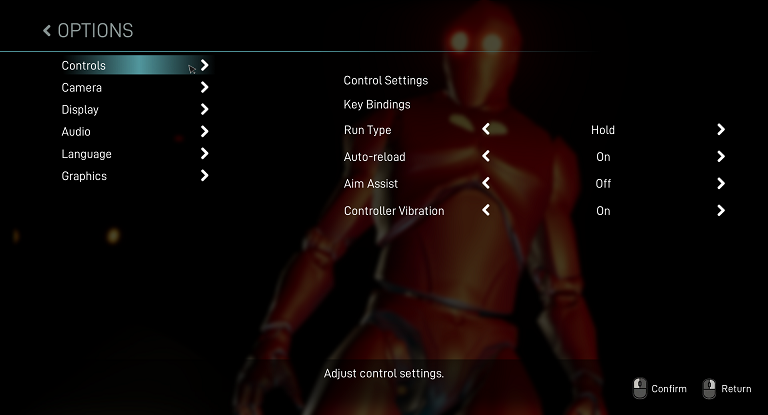Select the Audio menu item

[76, 132]
